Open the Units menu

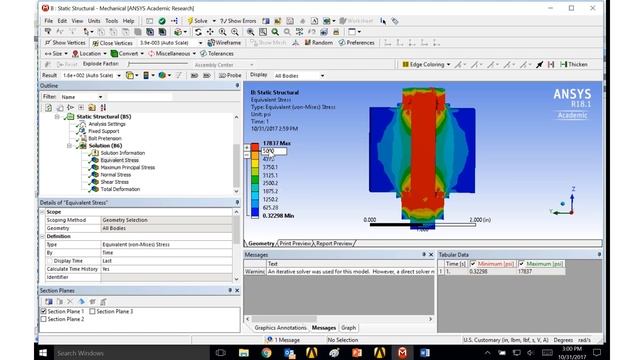click(x=94, y=21)
